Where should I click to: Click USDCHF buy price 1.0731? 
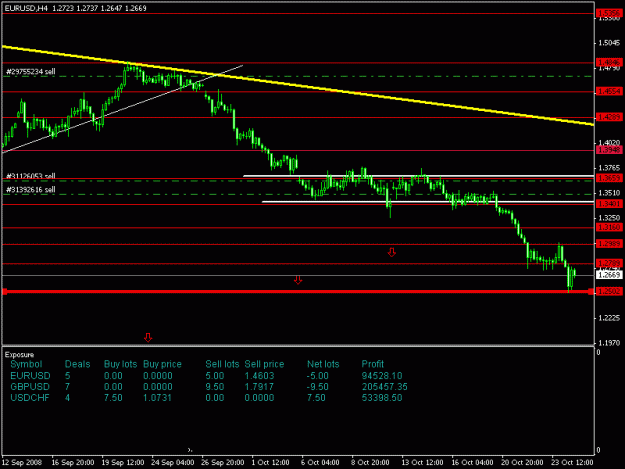157,398
